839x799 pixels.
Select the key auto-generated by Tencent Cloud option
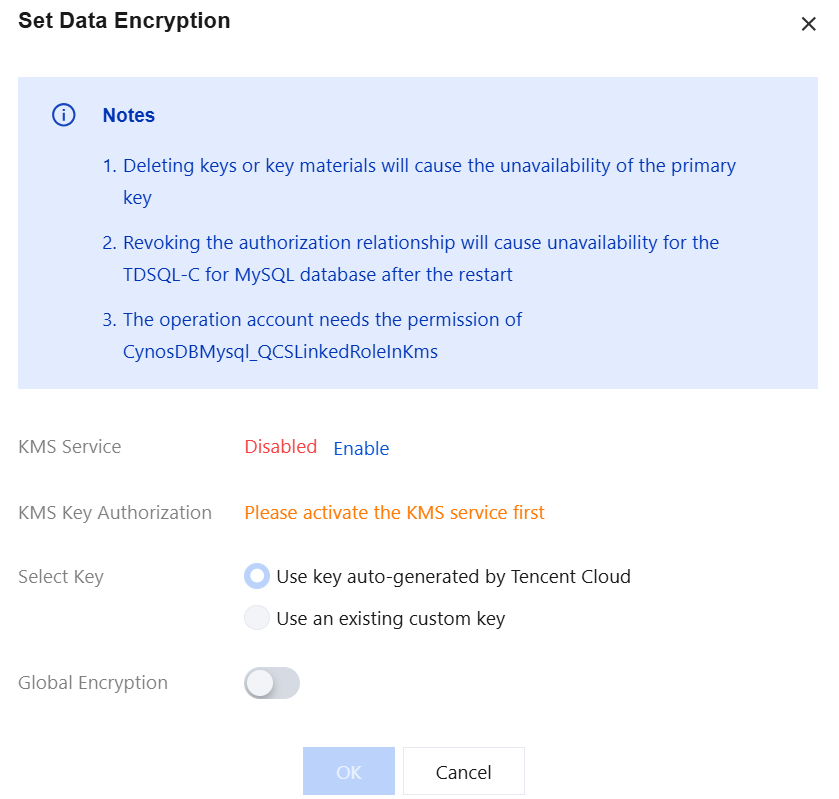[258, 576]
